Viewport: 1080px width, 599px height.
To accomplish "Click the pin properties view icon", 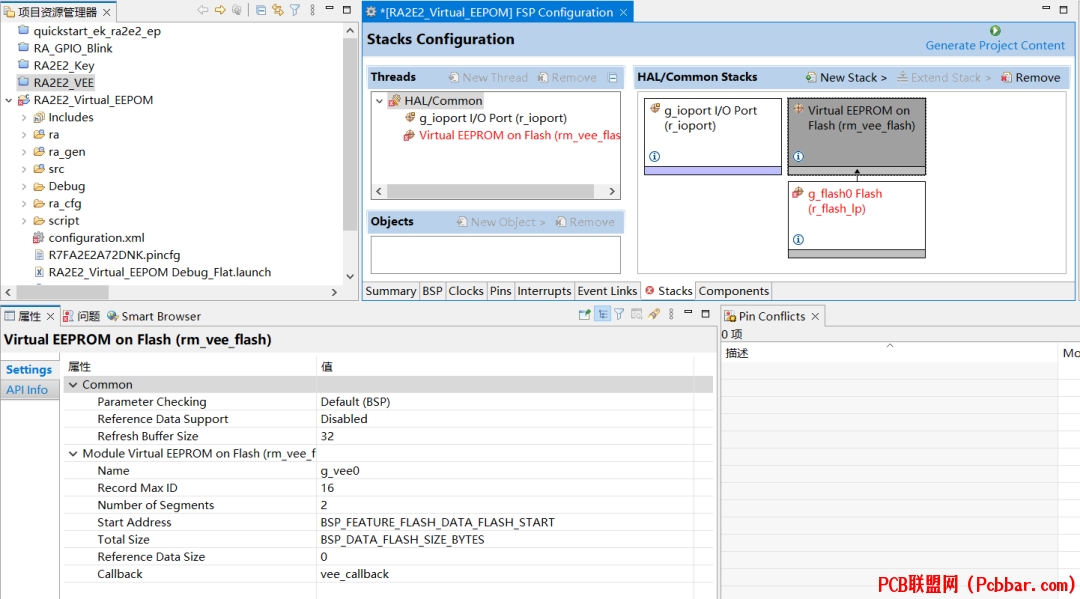I will 585,315.
